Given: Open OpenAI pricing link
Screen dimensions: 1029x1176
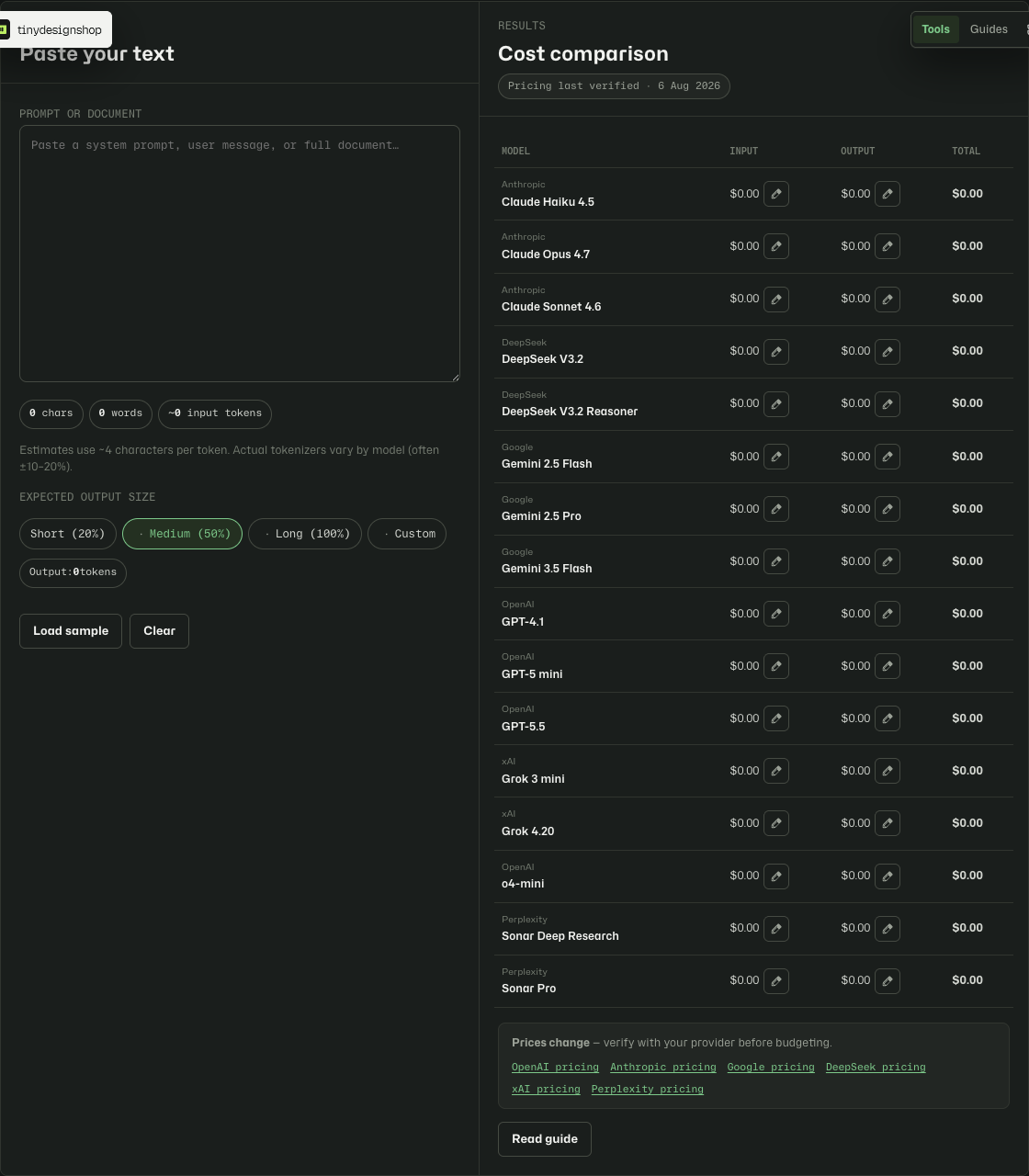Looking at the screenshot, I should 555,1068.
